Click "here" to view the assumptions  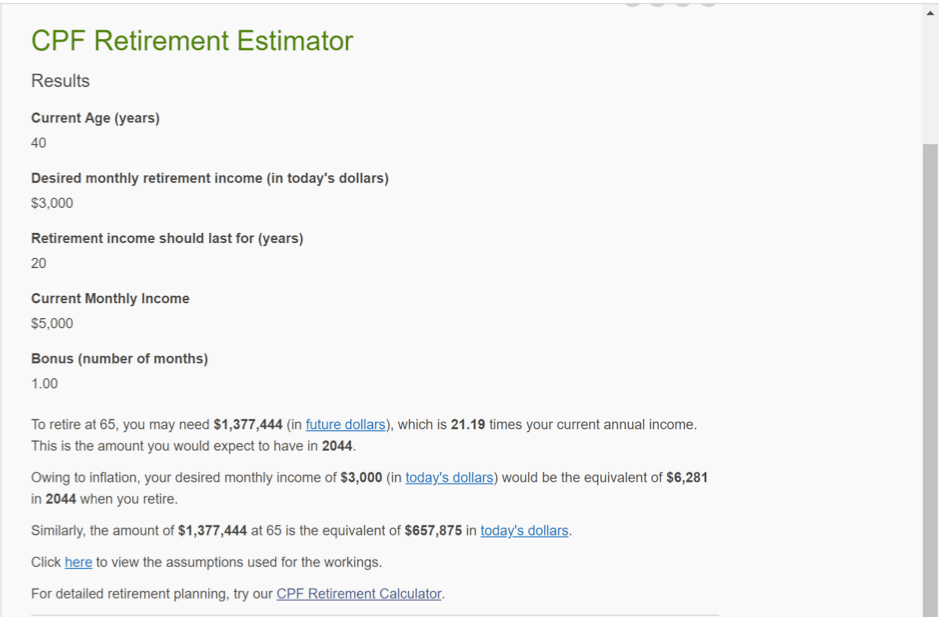79,562
